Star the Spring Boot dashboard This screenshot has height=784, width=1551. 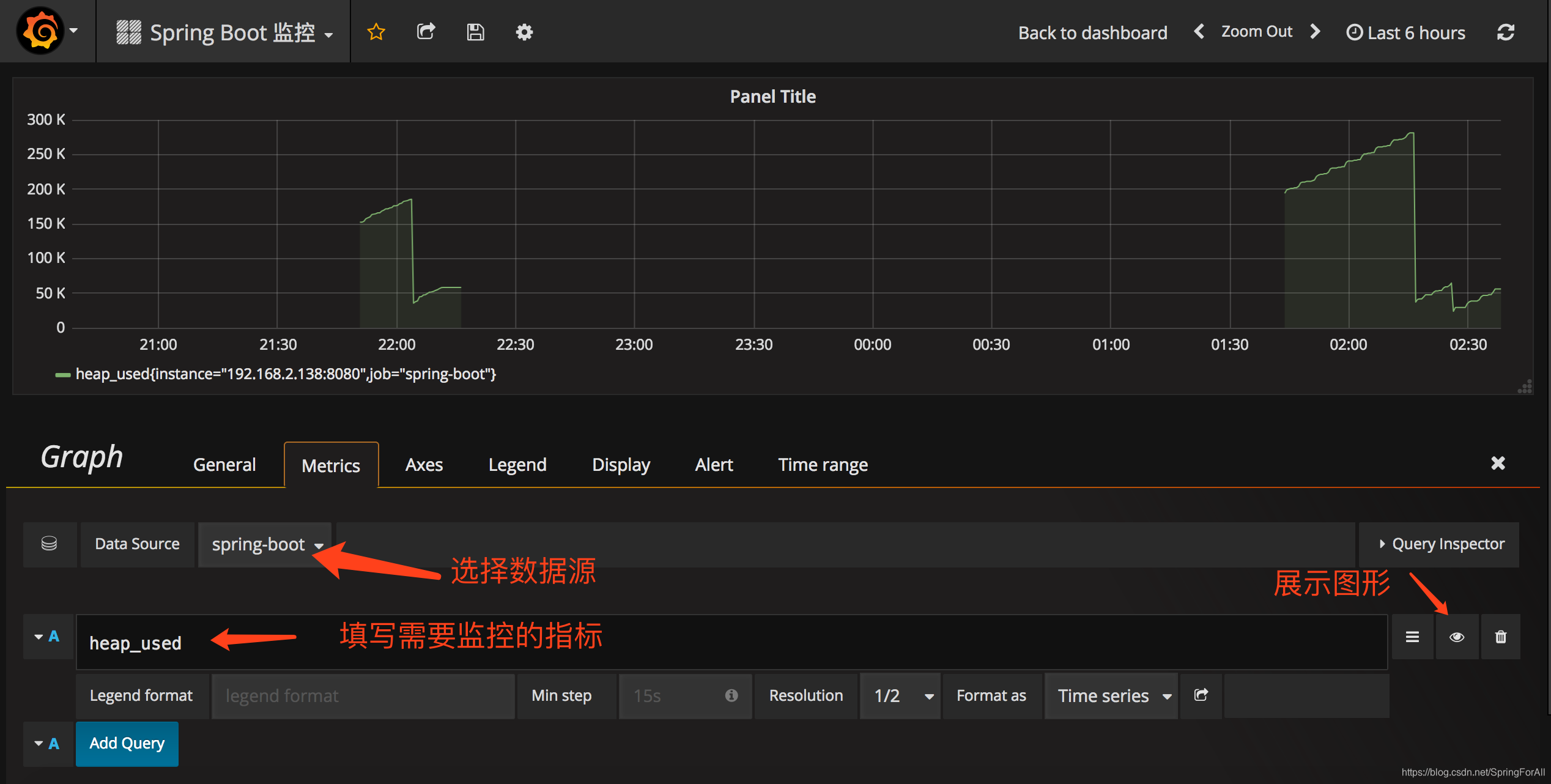[376, 32]
